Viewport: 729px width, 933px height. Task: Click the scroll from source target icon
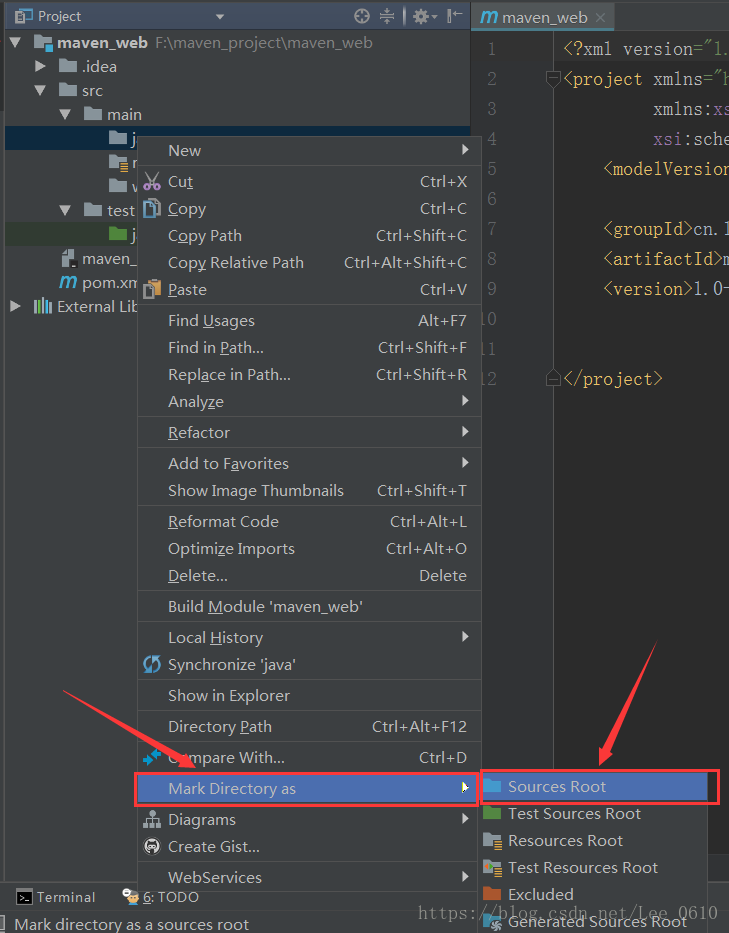pyautogui.click(x=362, y=16)
